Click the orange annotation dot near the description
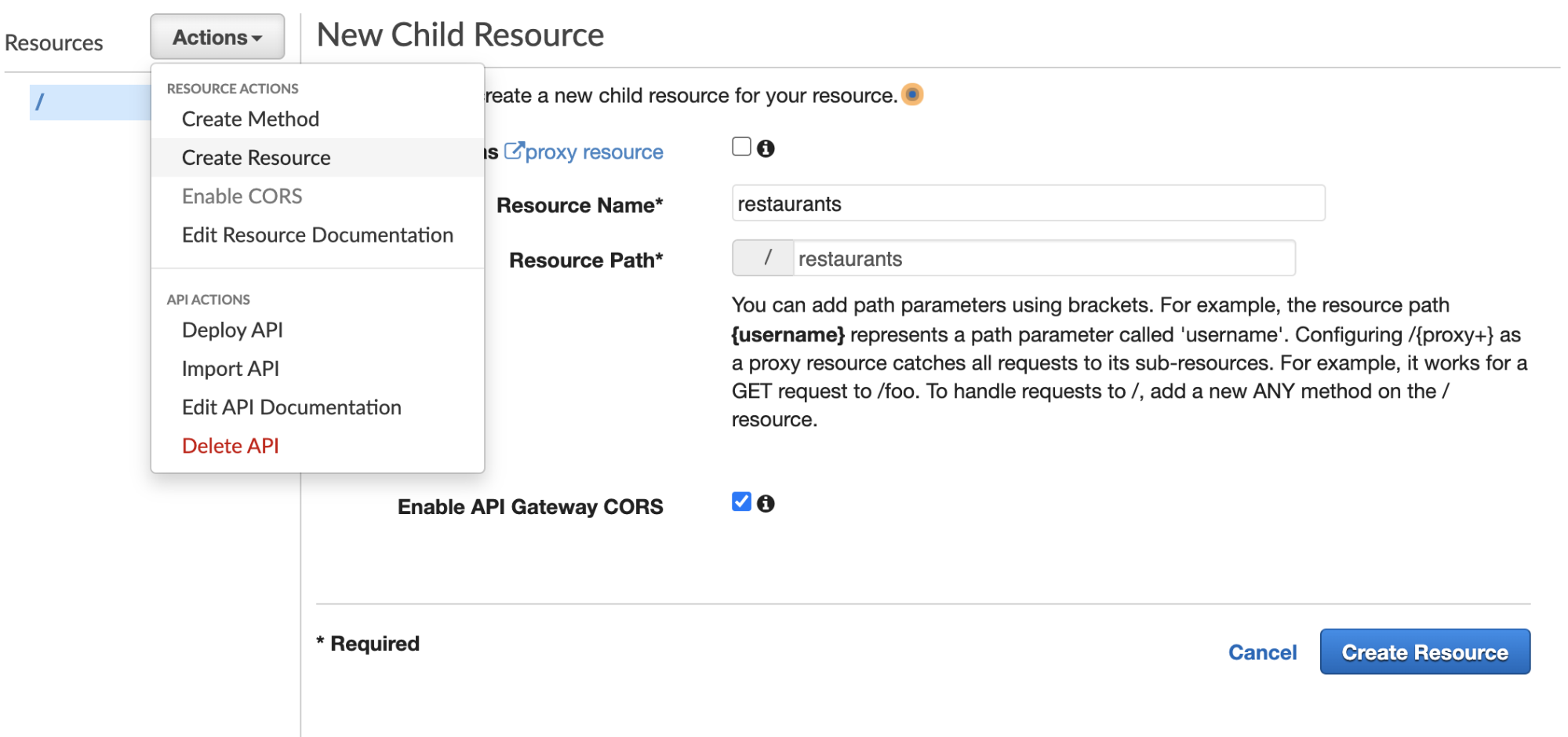This screenshot has height=737, width=1568. point(912,94)
